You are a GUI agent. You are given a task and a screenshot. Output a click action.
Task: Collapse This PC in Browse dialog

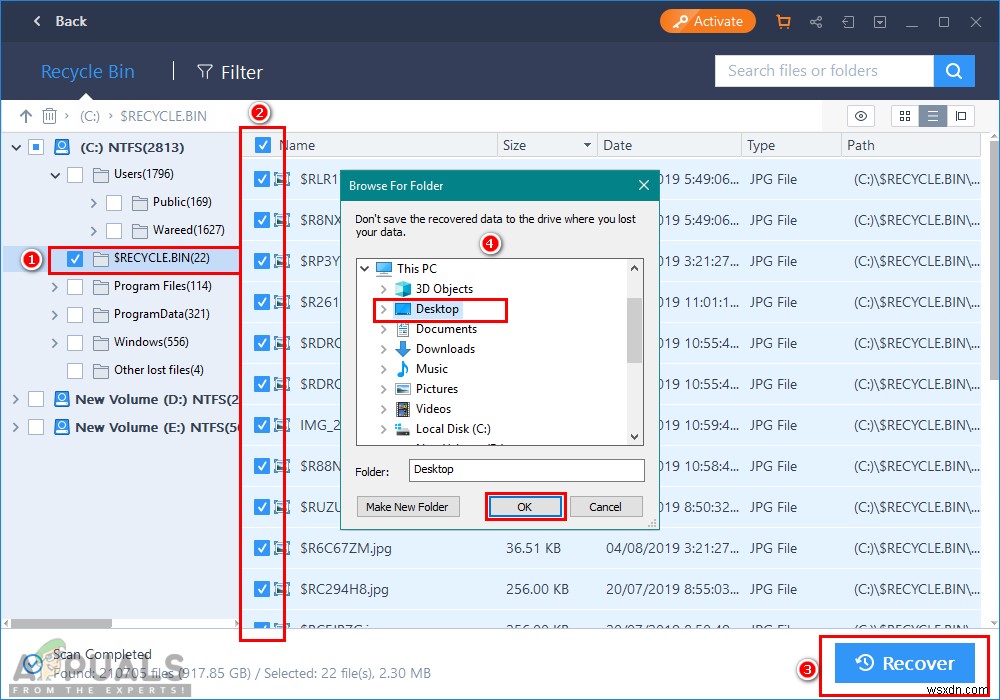[x=365, y=269]
